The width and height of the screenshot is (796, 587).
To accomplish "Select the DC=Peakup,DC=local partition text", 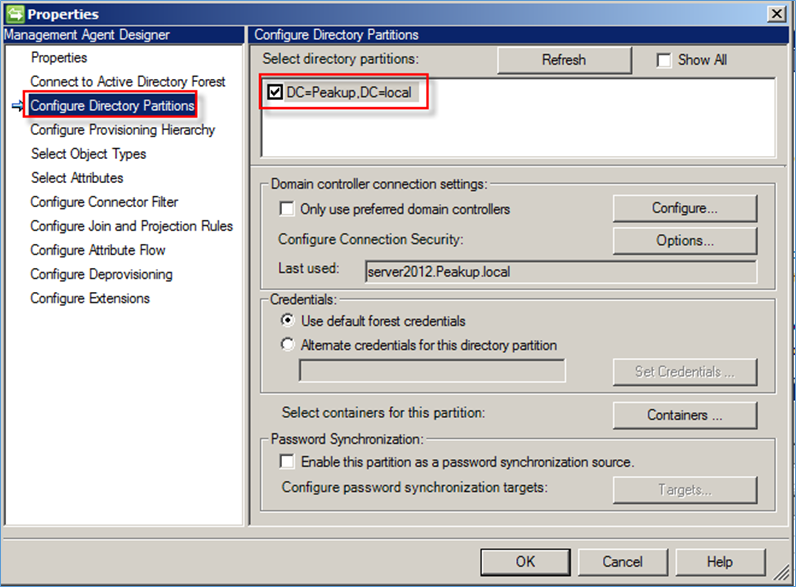I will pyautogui.click(x=349, y=92).
